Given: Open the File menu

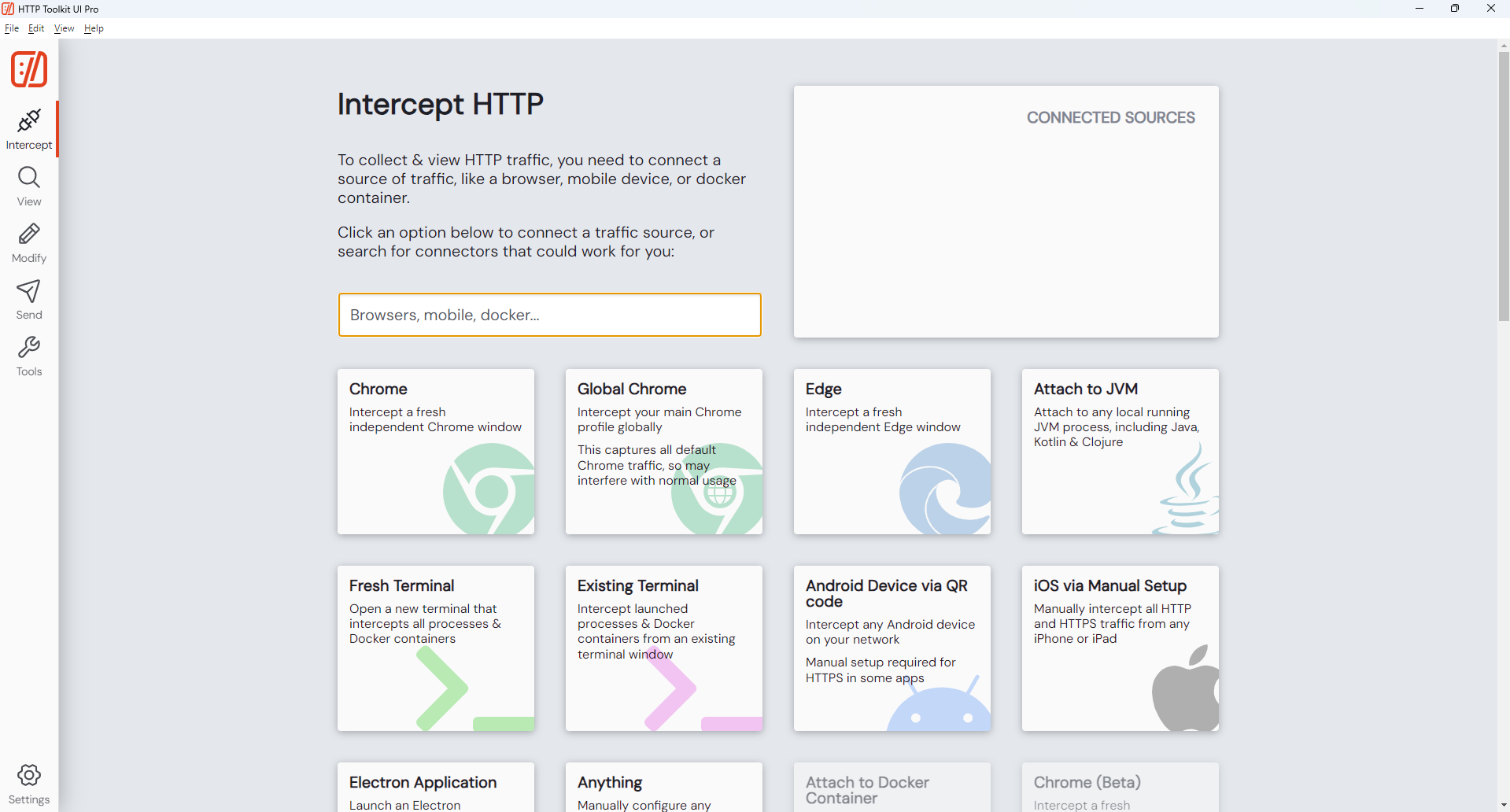Looking at the screenshot, I should [12, 28].
